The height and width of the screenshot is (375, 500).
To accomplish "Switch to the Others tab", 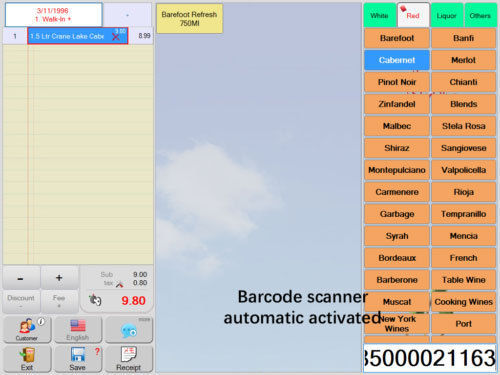I will pyautogui.click(x=480, y=15).
